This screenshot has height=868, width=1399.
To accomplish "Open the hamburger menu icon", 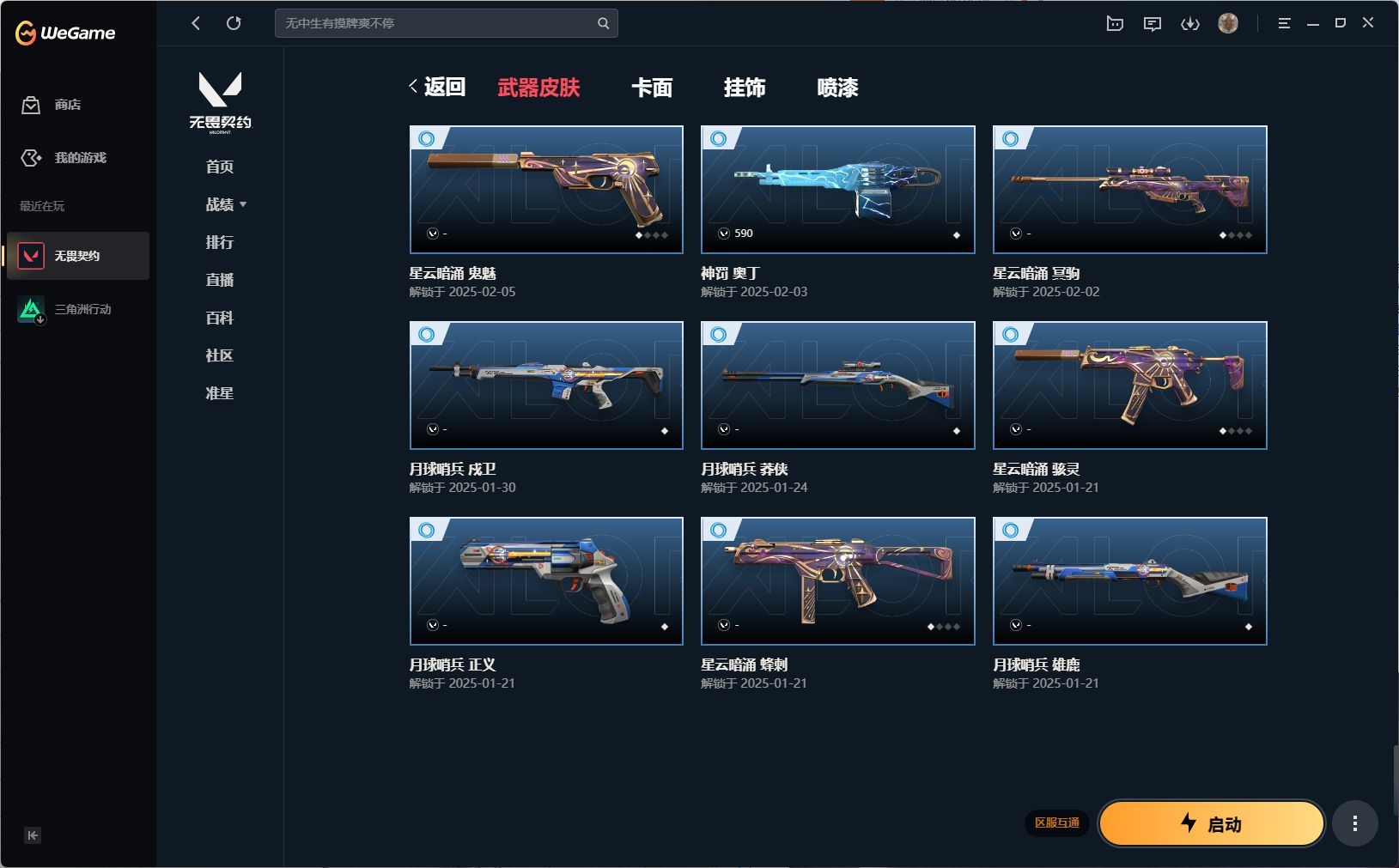I will click(x=1284, y=23).
